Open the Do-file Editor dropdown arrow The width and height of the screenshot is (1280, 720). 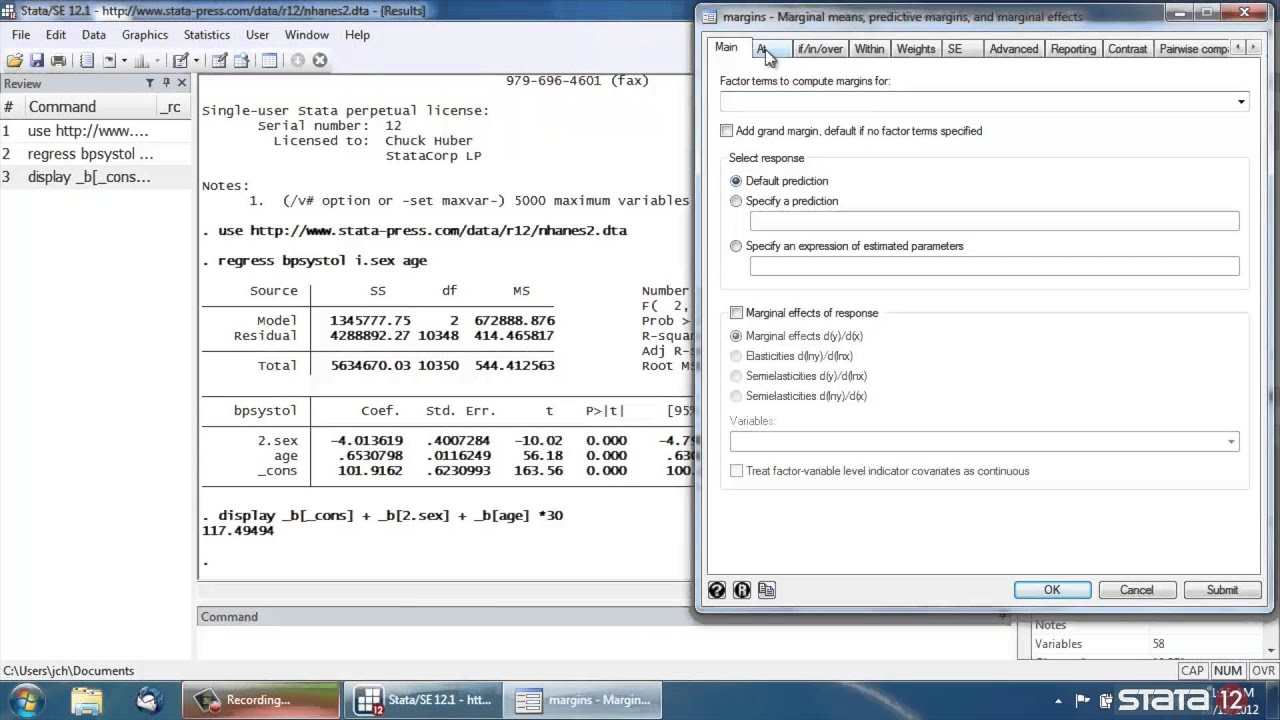click(196, 60)
